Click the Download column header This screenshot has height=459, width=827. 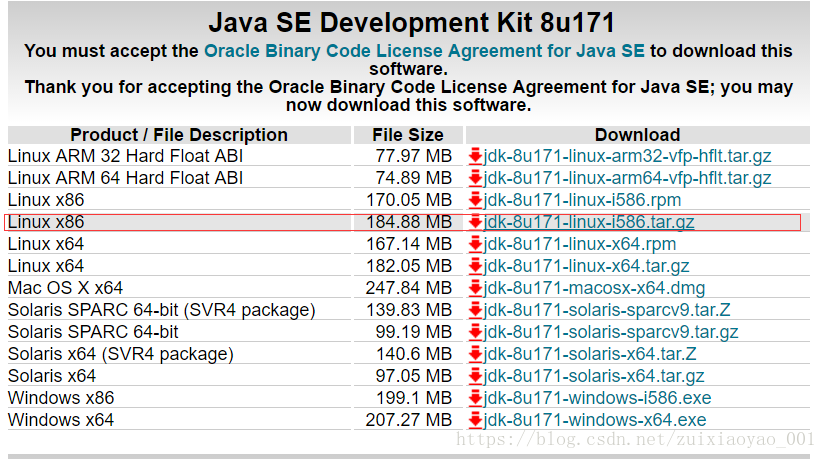638,135
